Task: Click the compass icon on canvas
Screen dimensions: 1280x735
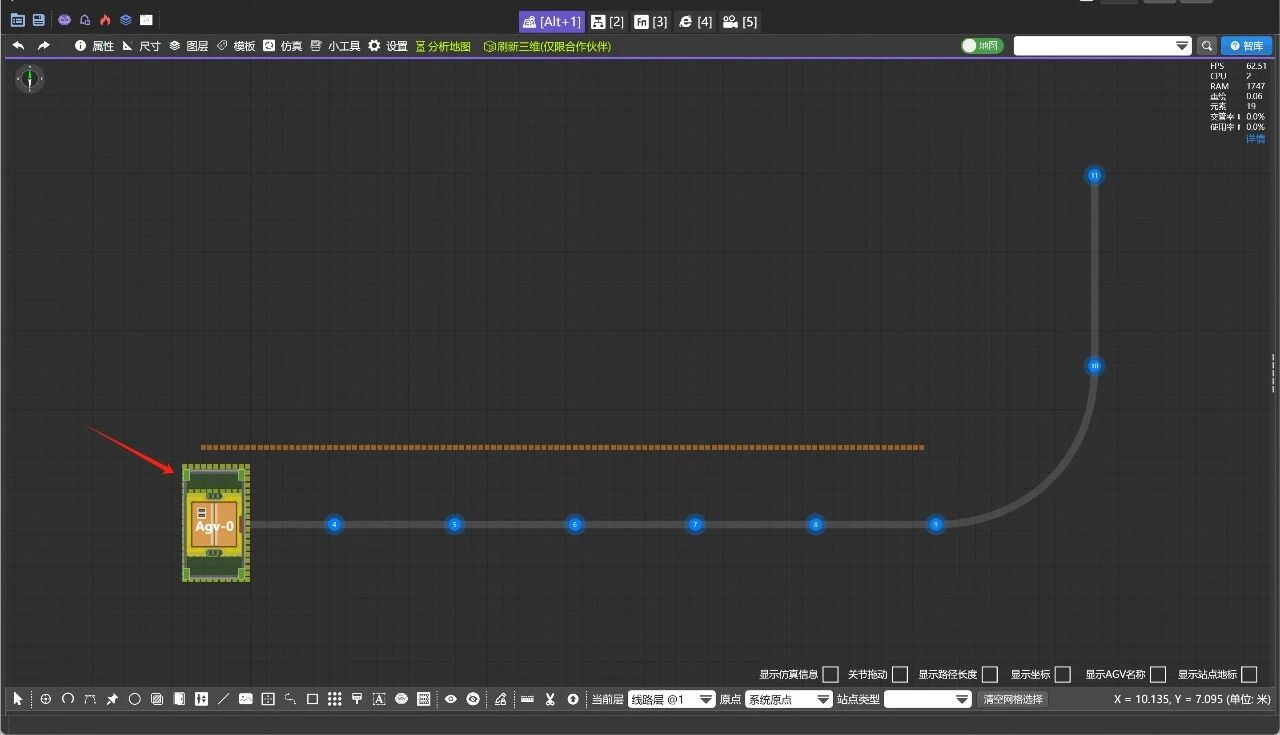Action: tap(30, 79)
